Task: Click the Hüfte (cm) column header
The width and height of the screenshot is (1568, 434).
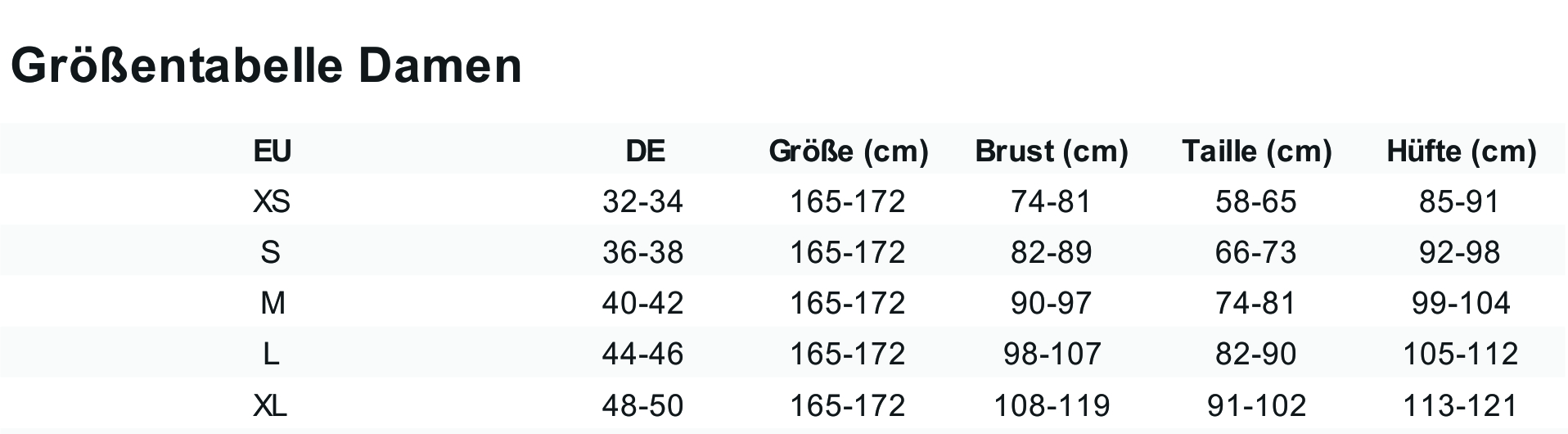Action: click(1462, 151)
